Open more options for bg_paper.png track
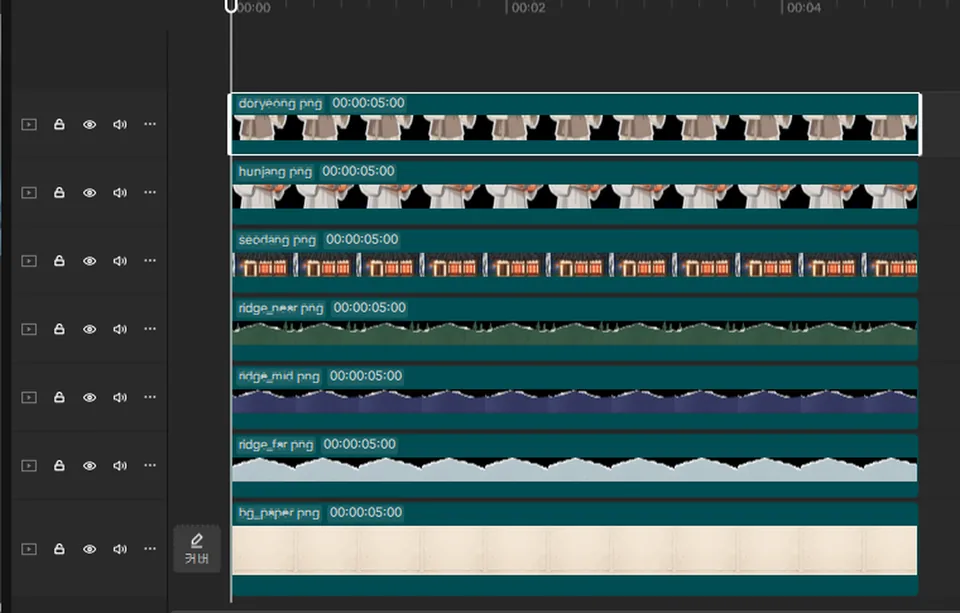960x613 pixels. [150, 548]
